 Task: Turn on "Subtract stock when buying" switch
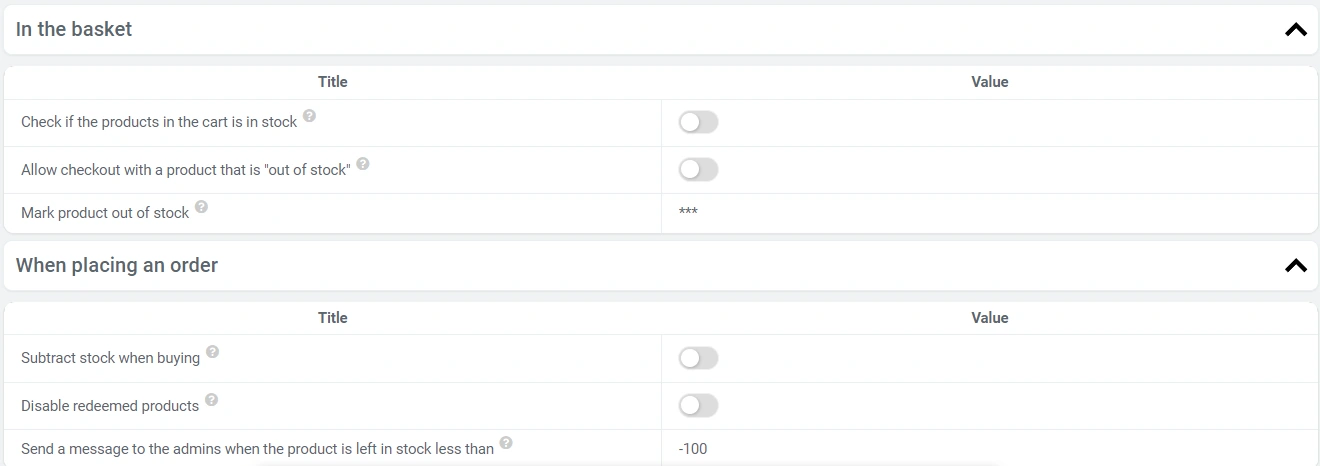[x=698, y=358]
